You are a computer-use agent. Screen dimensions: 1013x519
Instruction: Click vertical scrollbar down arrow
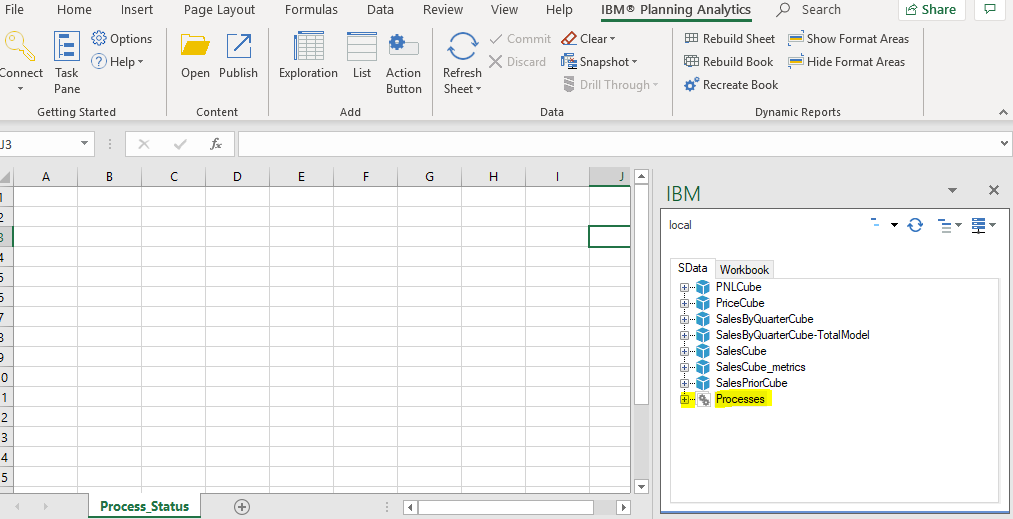tap(641, 487)
